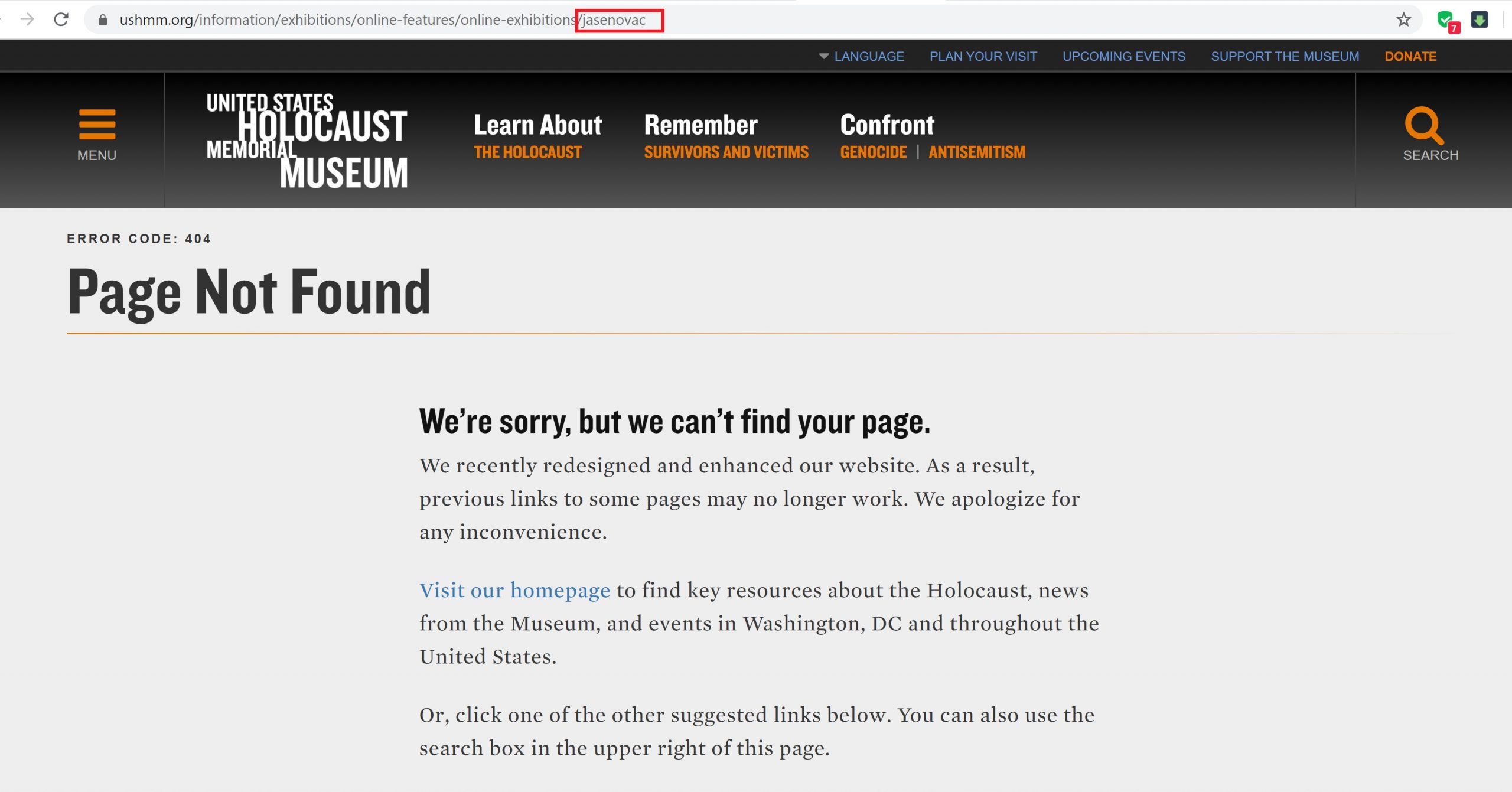This screenshot has height=792, width=1512.
Task: Open the orange hamburger MENU icon
Action: (97, 125)
